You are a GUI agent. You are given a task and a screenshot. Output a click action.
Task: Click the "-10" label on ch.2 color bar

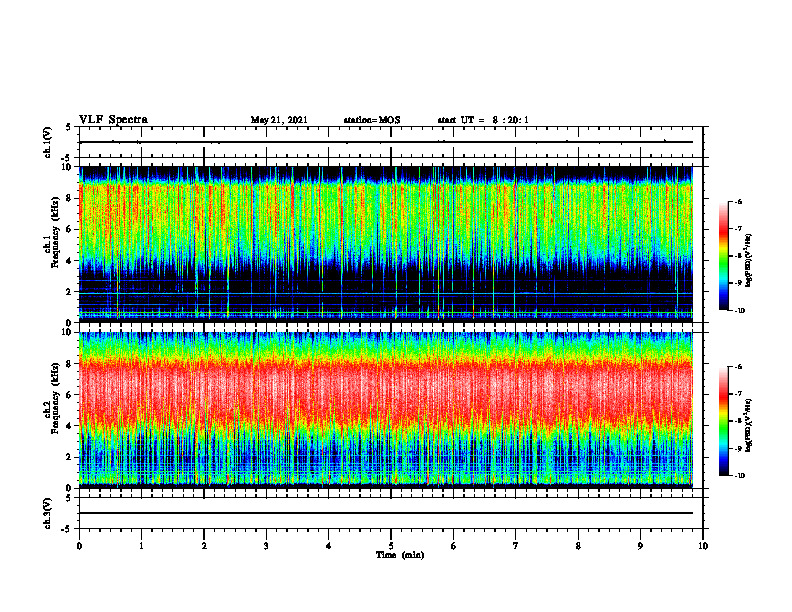[740, 476]
